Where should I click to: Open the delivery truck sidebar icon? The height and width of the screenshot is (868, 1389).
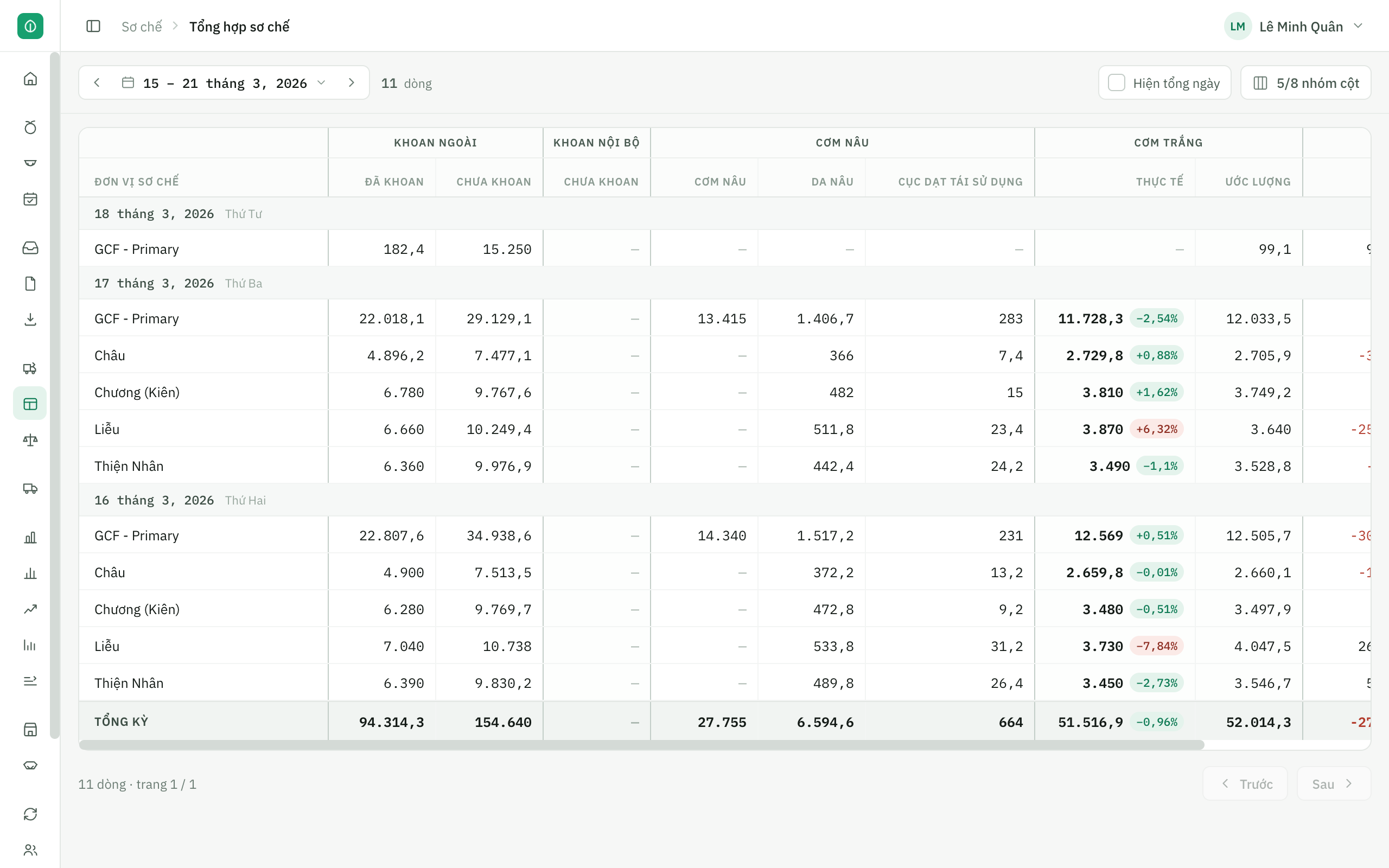[x=30, y=489]
